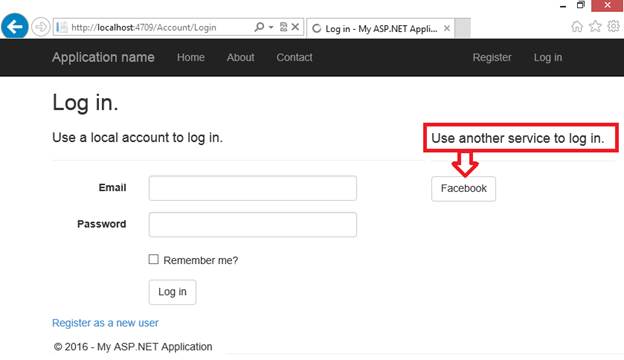The height and width of the screenshot is (360, 624).
Task: Open the About navigation item
Action: (240, 57)
